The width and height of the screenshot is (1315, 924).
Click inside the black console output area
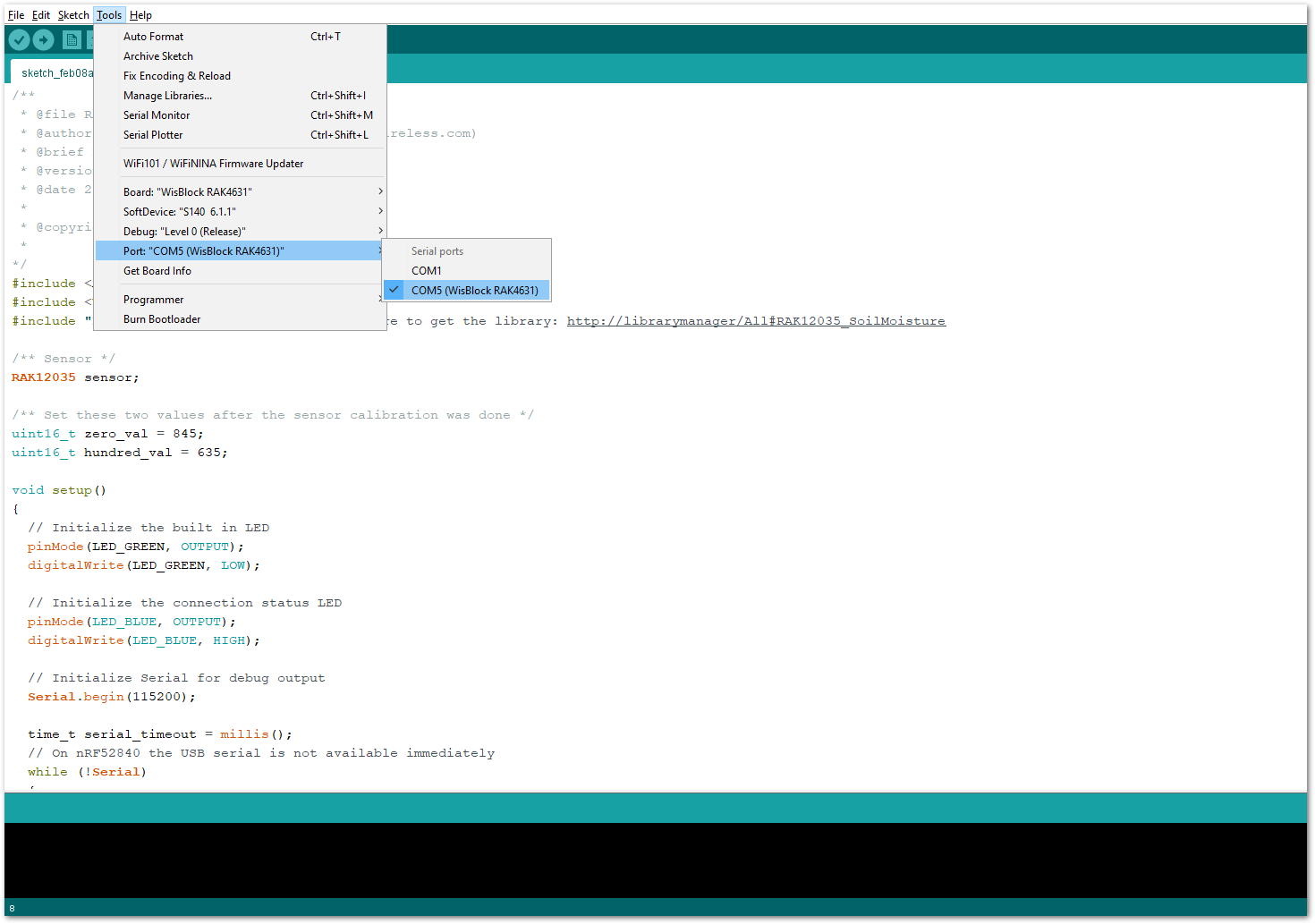656,860
